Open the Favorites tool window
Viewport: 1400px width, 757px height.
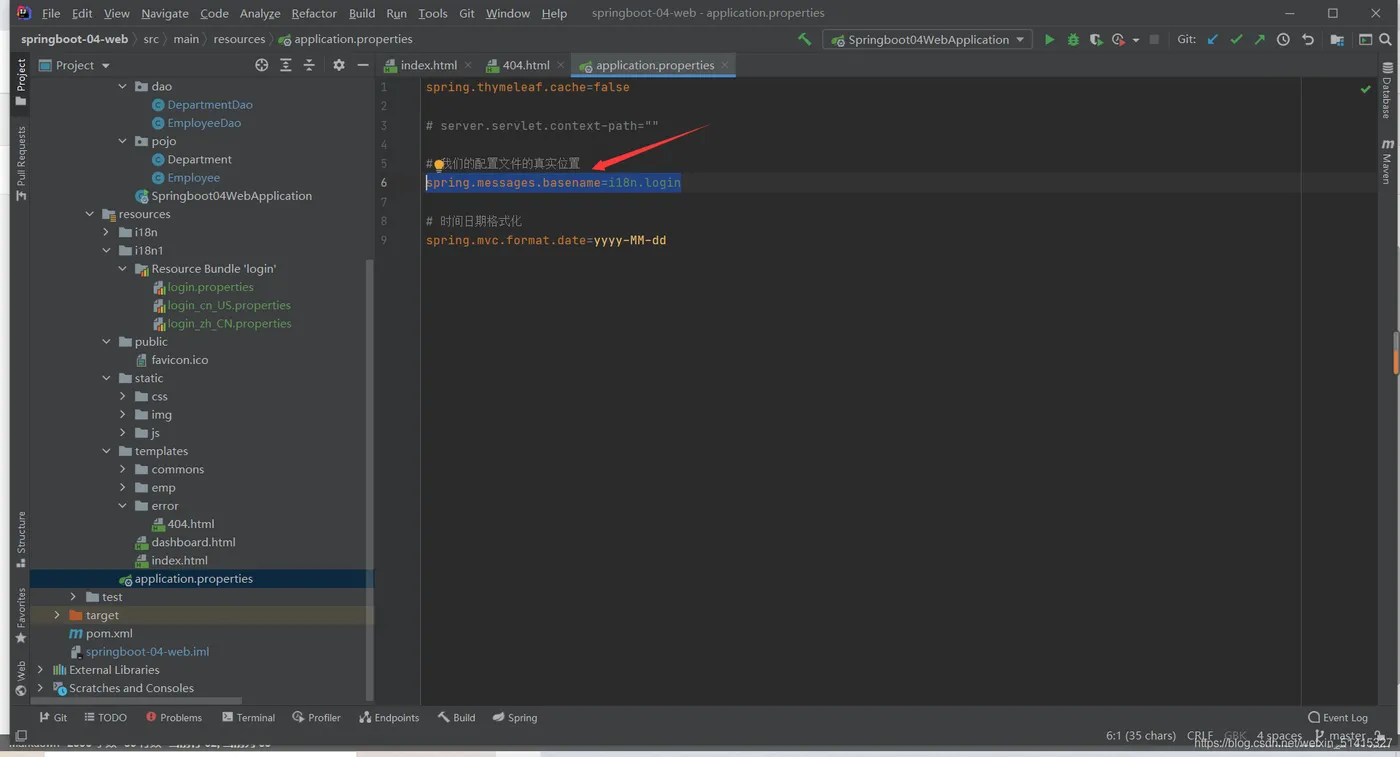coord(21,615)
